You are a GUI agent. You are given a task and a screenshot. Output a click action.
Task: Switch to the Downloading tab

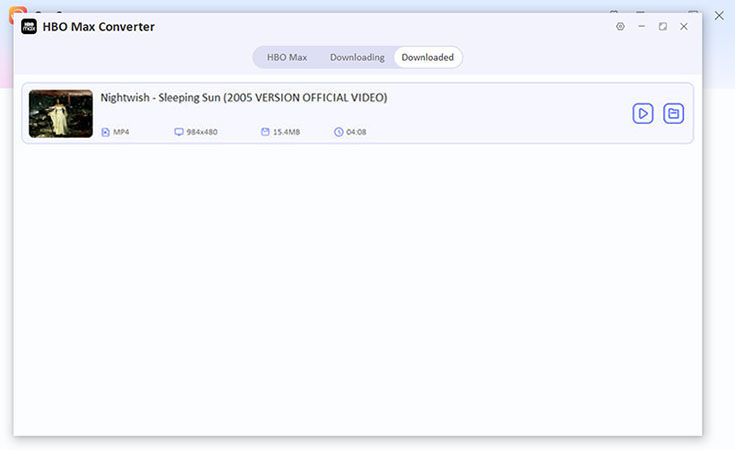point(357,57)
